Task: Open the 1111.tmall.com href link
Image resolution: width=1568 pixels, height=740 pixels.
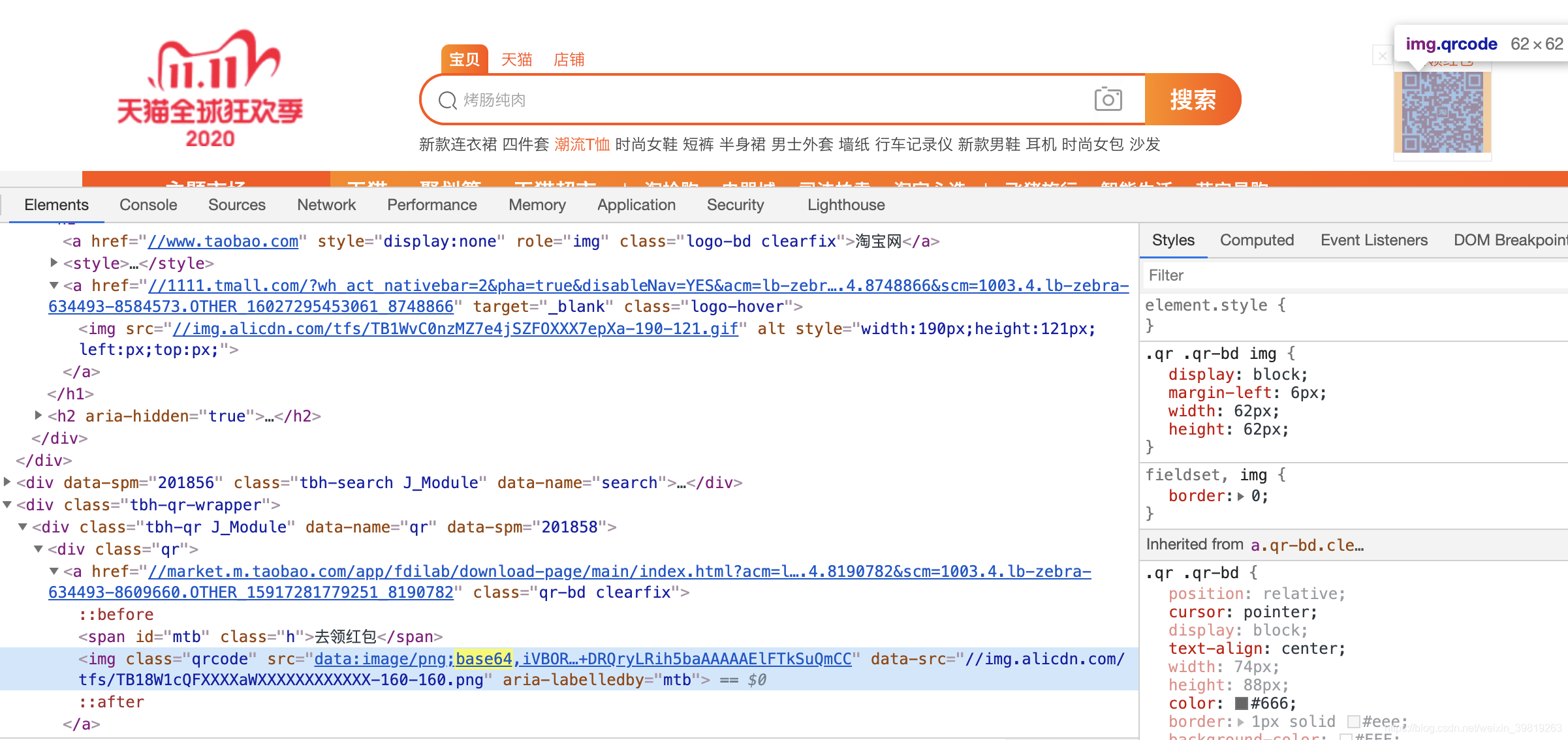Action: click(x=589, y=296)
